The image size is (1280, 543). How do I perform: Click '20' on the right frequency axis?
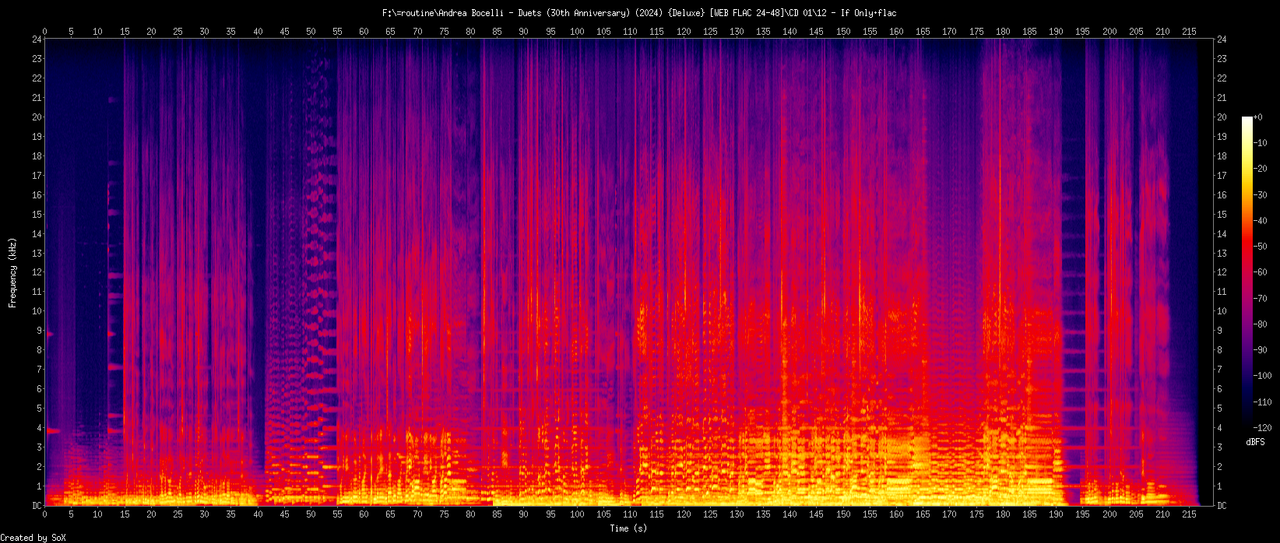[x=1223, y=117]
